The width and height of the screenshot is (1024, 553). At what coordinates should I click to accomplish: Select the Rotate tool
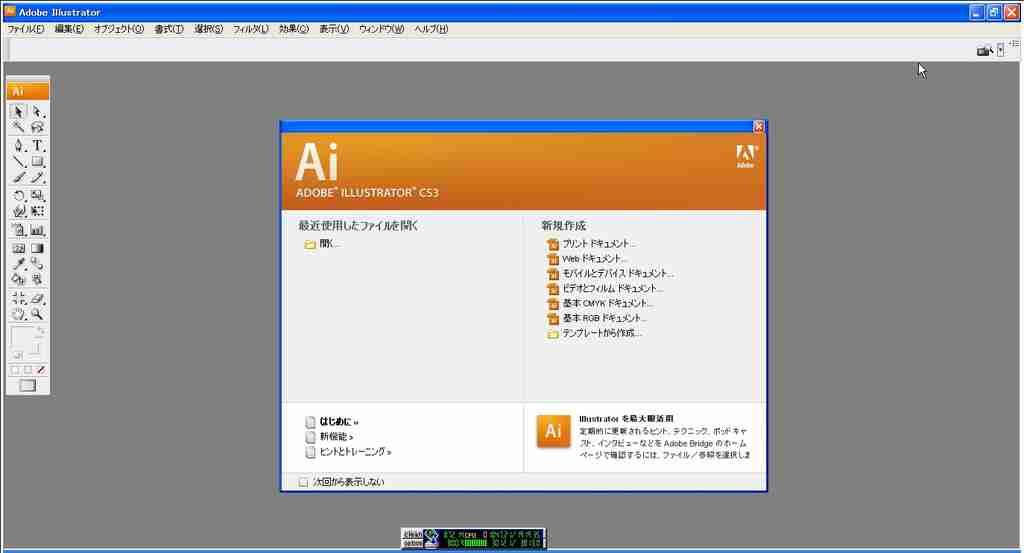18,195
